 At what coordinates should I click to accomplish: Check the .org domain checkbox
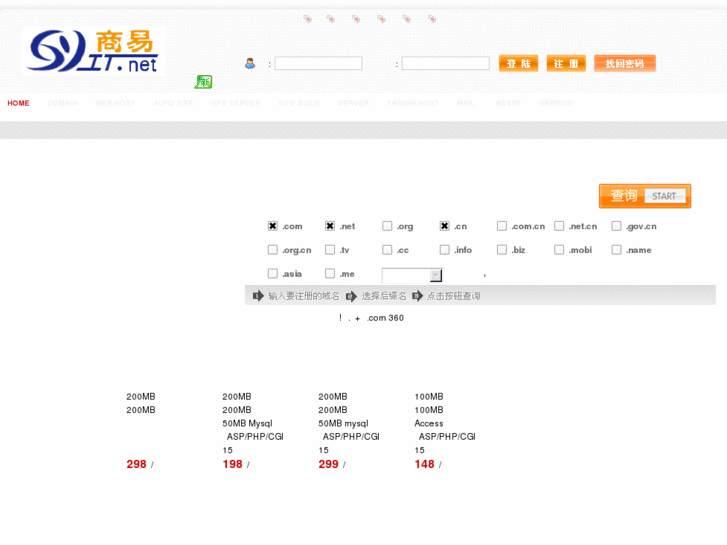(387, 226)
